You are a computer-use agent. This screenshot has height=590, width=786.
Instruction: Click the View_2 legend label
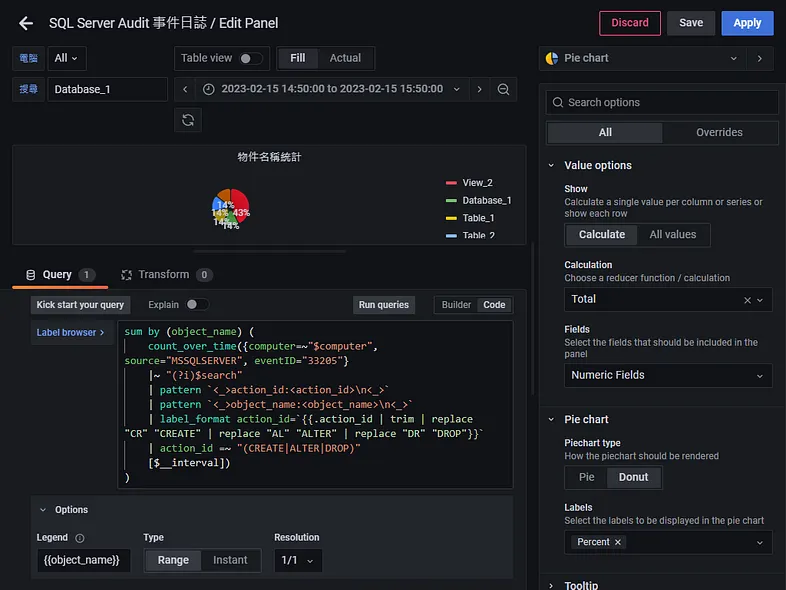pos(477,183)
